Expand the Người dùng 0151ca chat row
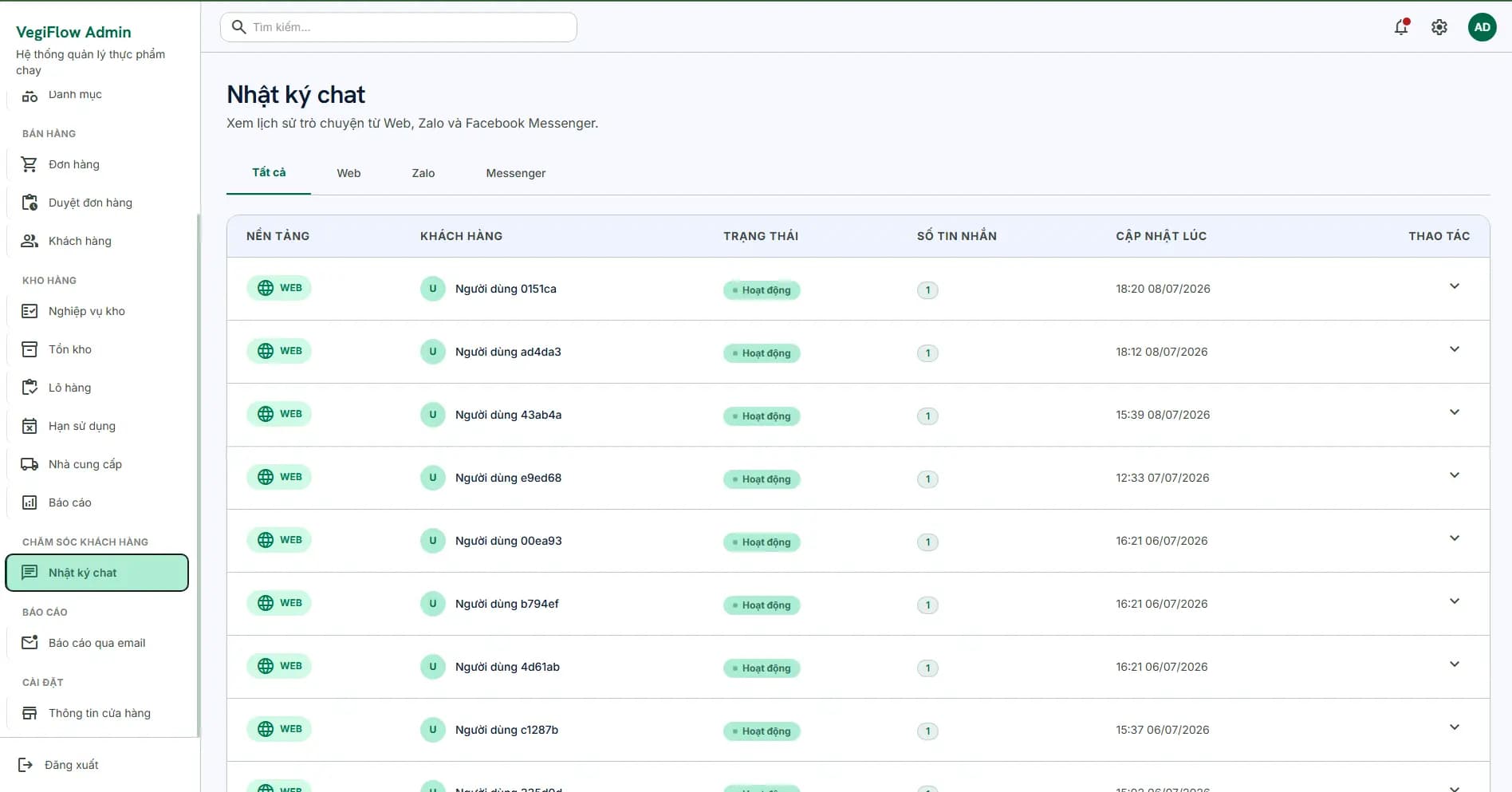The image size is (1512, 792). (1455, 286)
